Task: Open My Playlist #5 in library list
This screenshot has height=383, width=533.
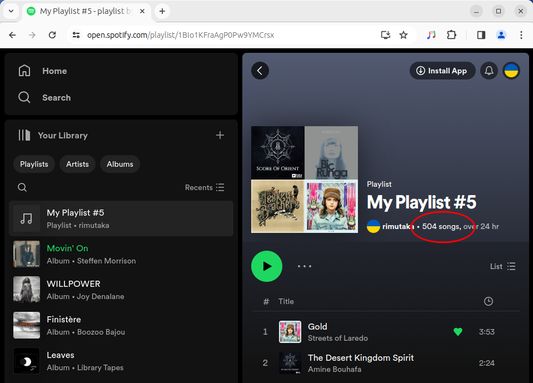Action: [x=121, y=219]
